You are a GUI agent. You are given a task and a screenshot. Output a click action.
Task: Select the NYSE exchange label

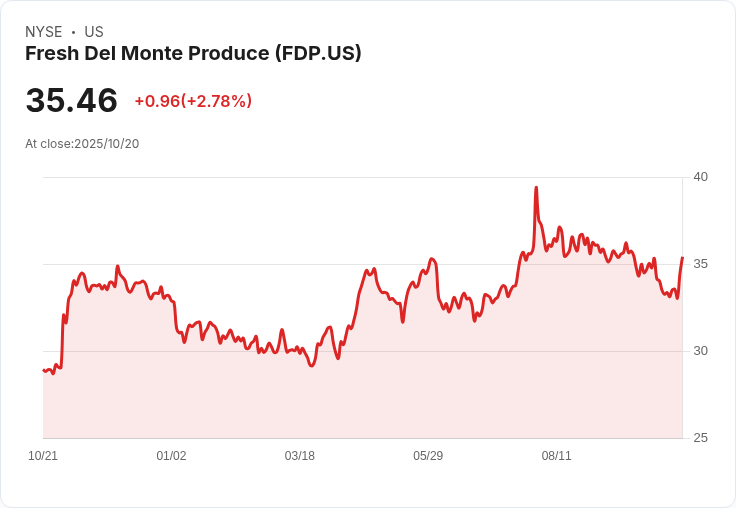click(x=44, y=32)
